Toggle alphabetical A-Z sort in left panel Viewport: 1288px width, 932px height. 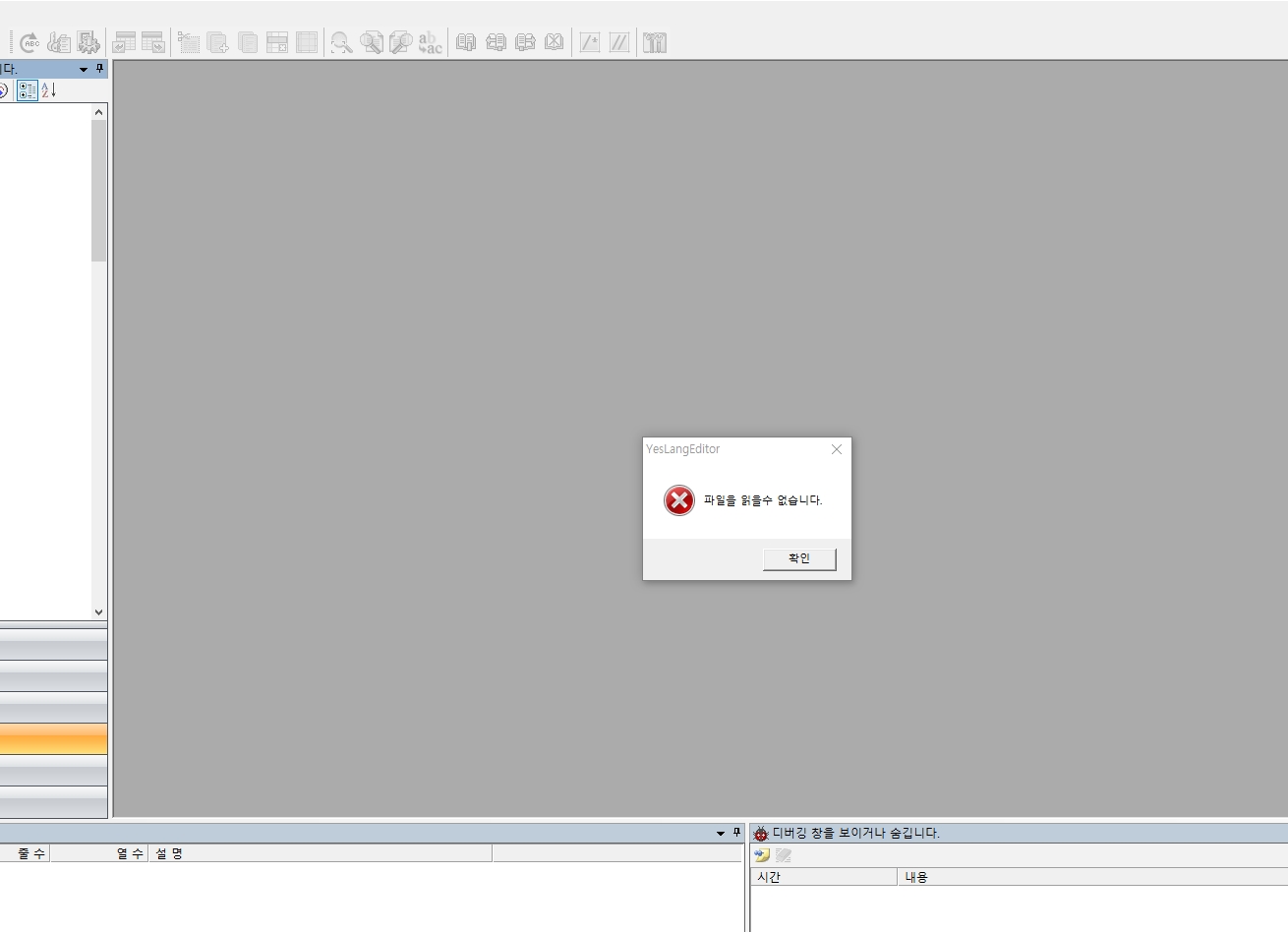point(48,90)
